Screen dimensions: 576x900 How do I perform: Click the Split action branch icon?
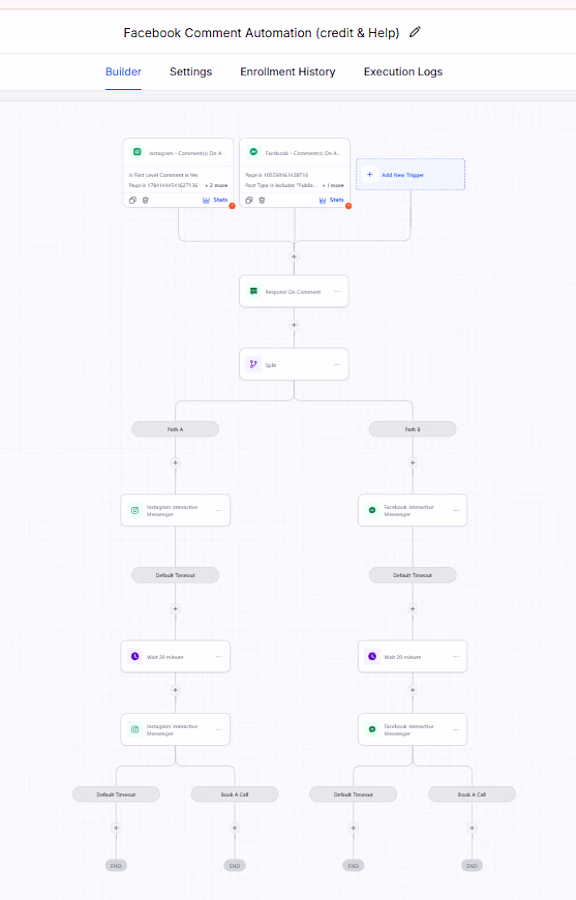(x=253, y=364)
